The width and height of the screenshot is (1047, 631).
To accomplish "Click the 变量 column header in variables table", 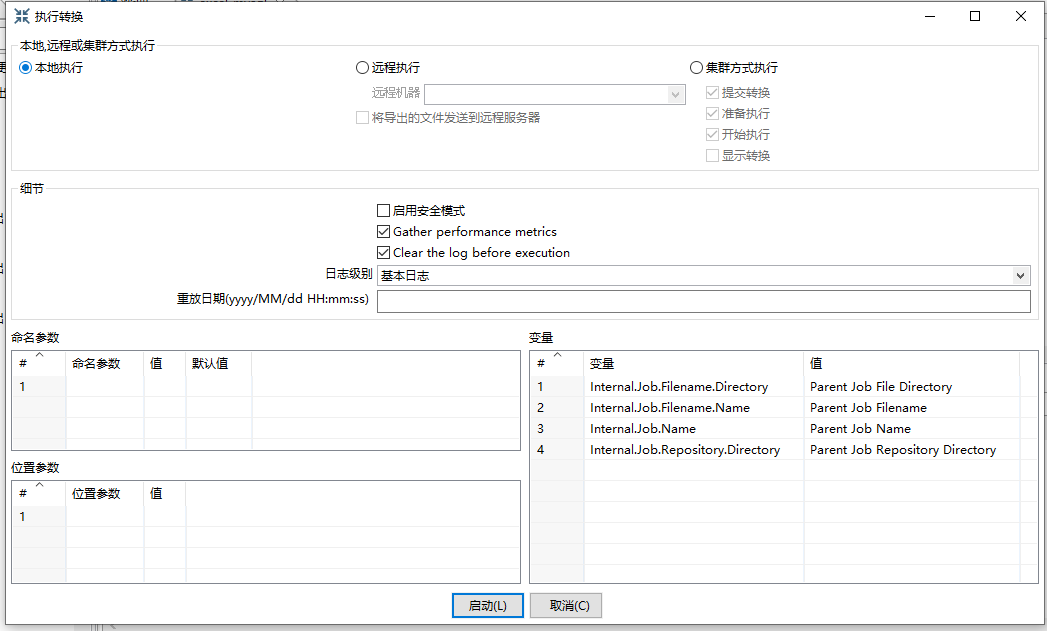I will click(x=694, y=363).
